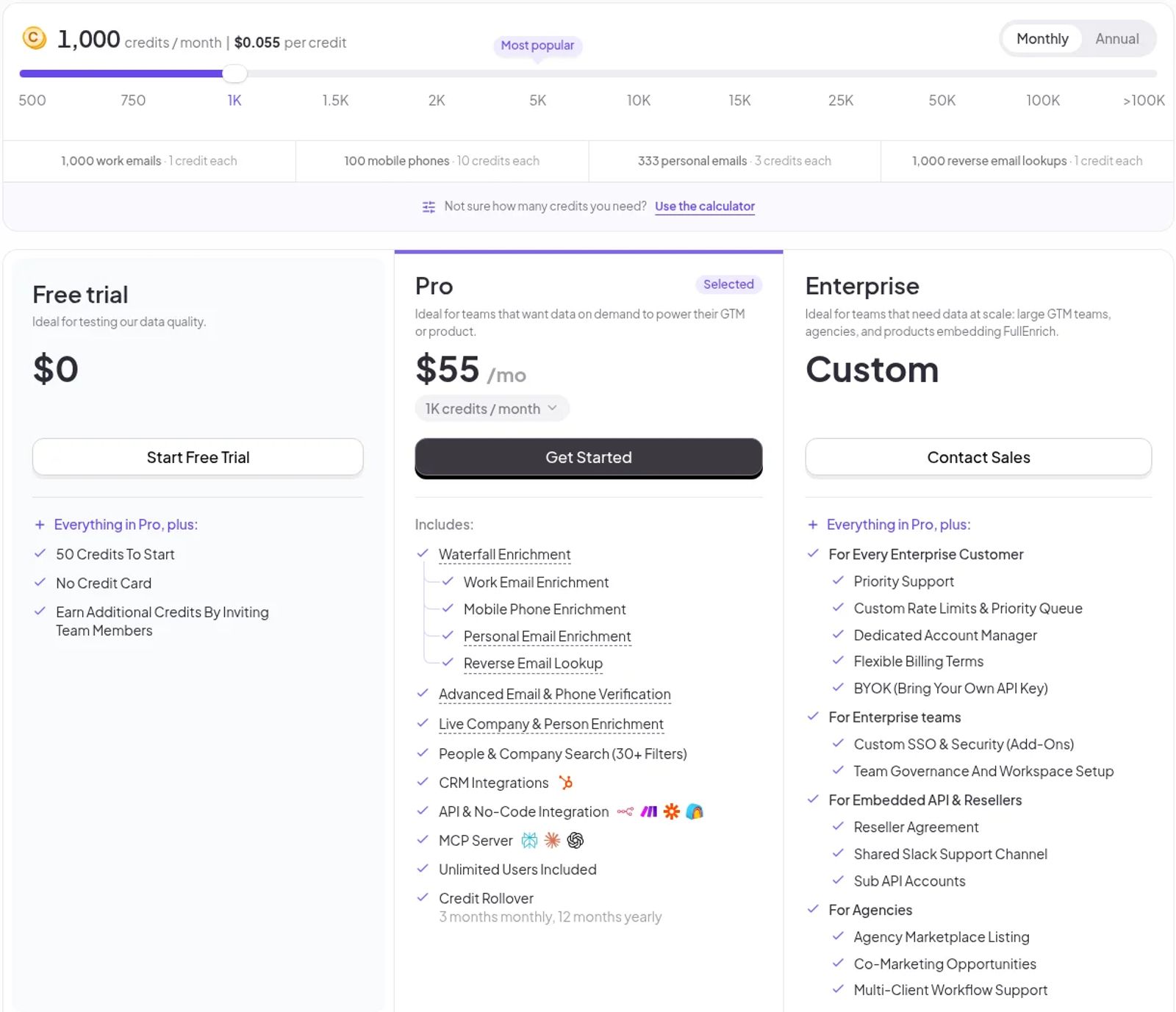Click the plus icon in Free trial features
This screenshot has height=1012, width=1176.
40,525
